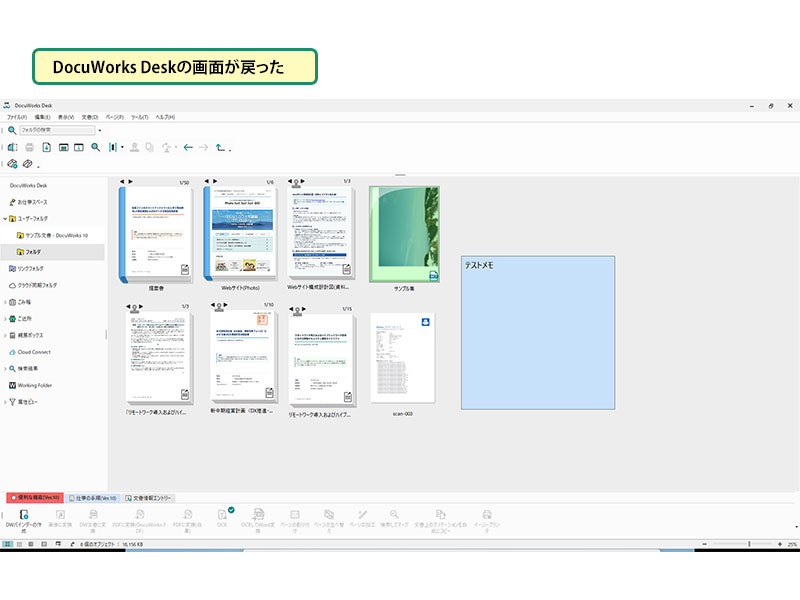Click the back arrow in the toolbar

(x=188, y=147)
